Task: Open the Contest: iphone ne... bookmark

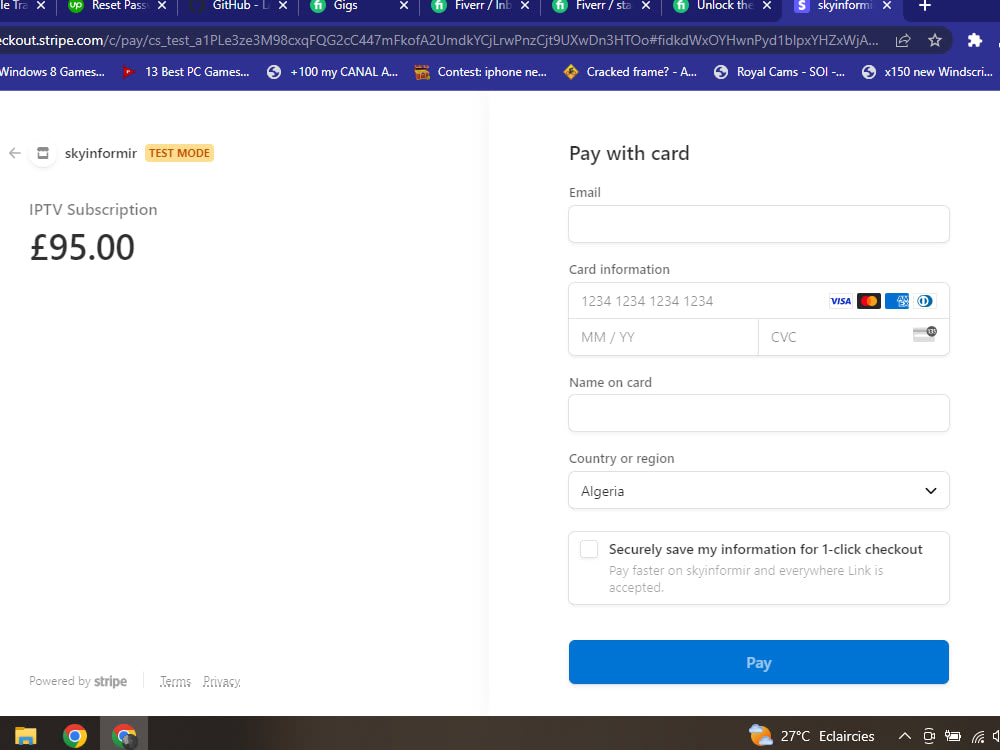Action: coord(481,72)
